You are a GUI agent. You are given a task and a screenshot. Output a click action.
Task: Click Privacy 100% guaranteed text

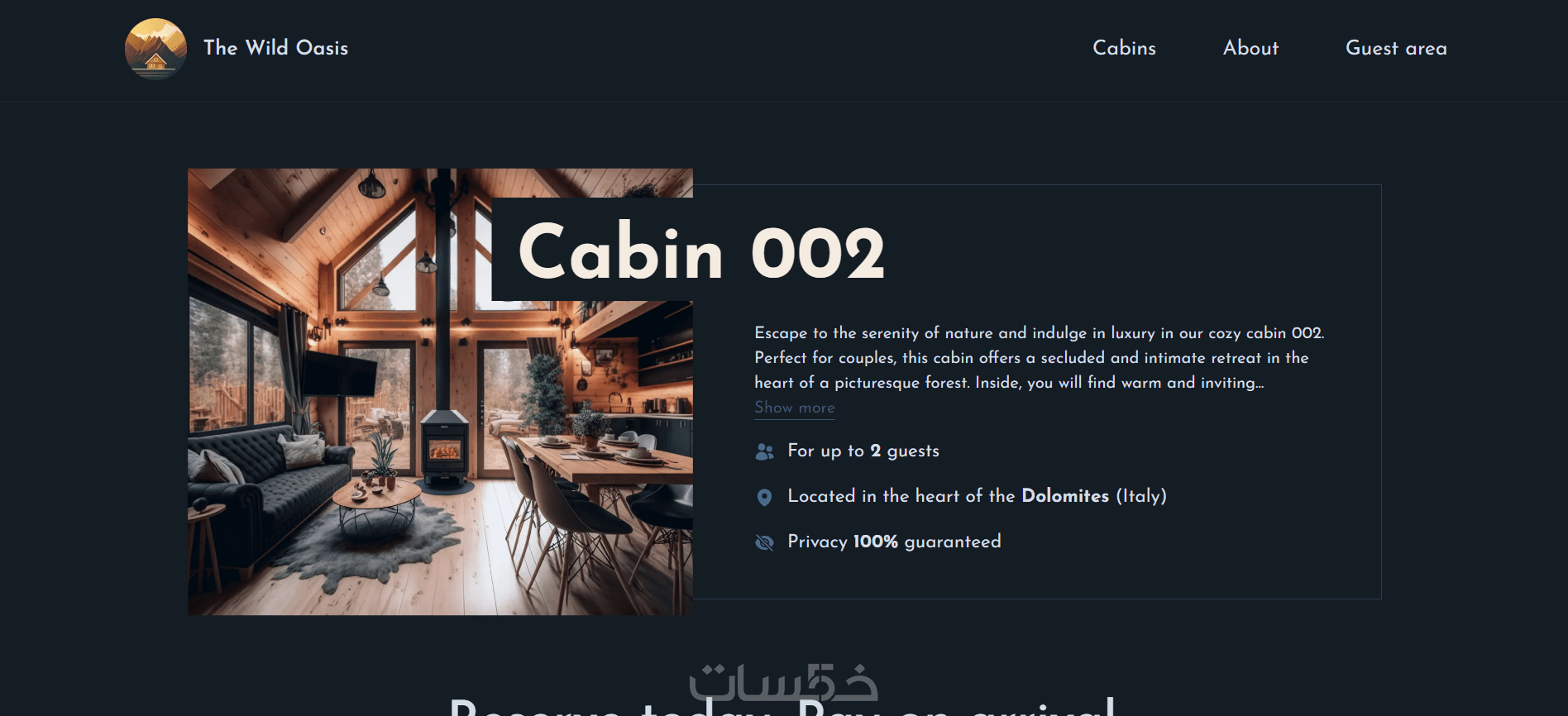pyautogui.click(x=894, y=542)
